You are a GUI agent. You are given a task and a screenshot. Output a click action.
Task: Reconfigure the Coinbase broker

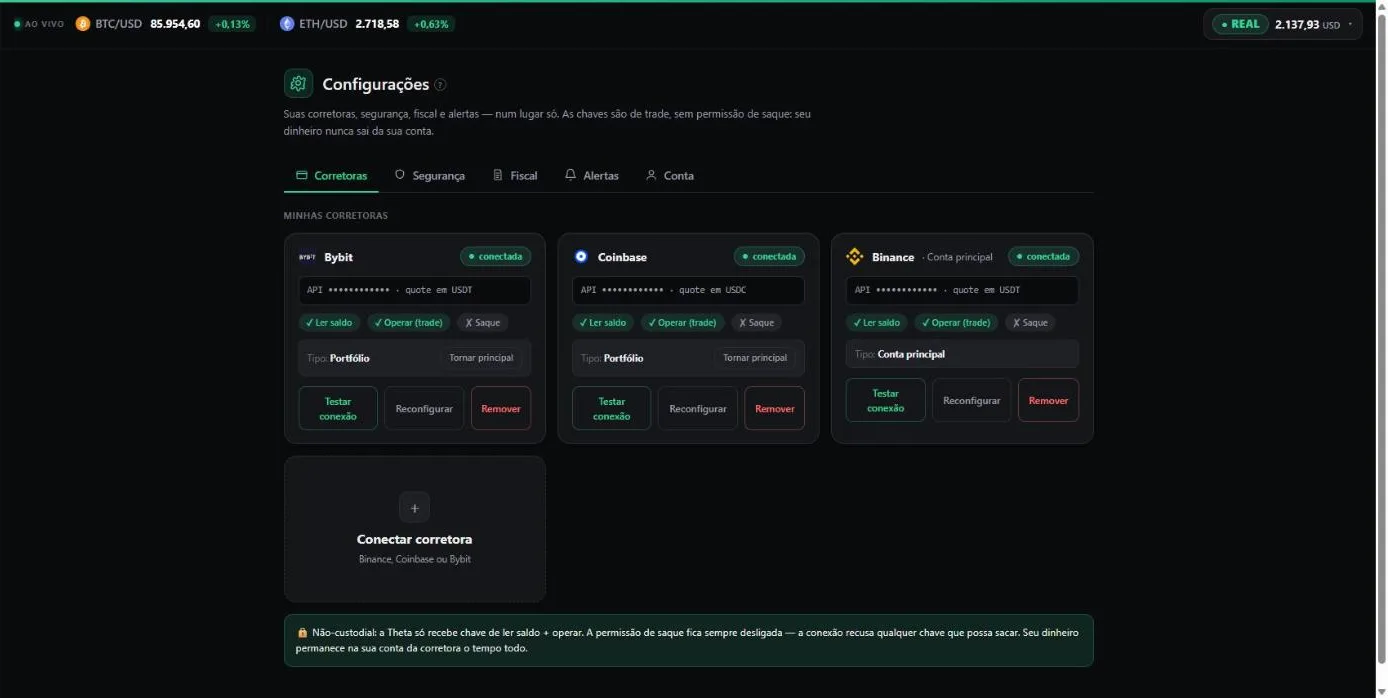pos(698,408)
